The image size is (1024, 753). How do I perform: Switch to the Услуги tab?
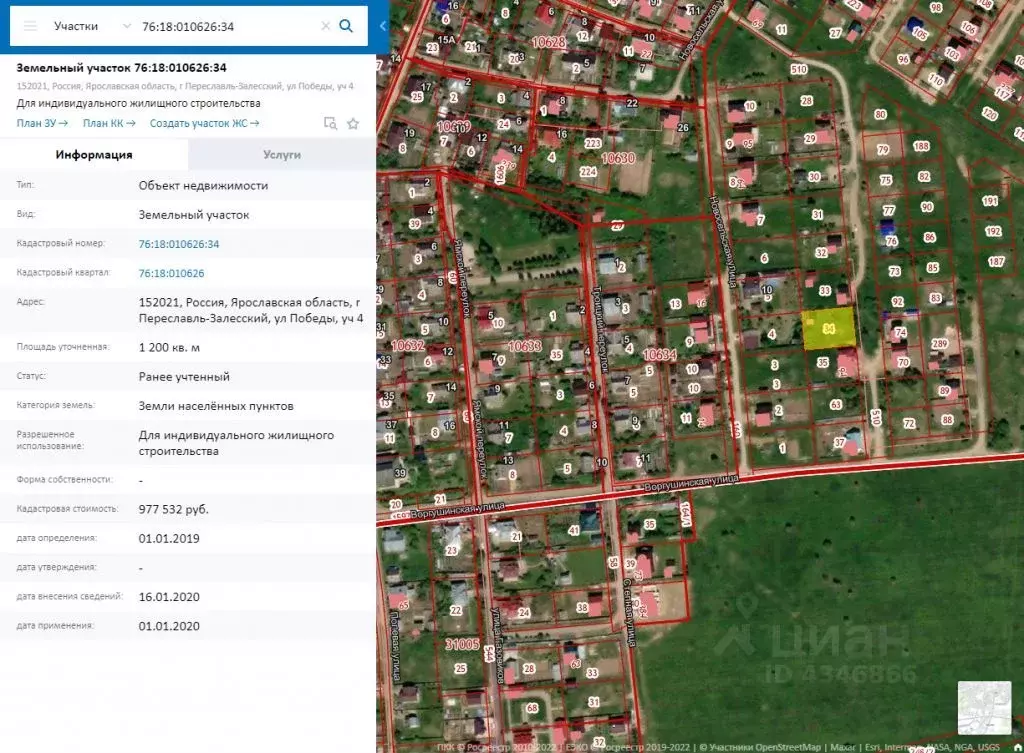click(x=282, y=155)
